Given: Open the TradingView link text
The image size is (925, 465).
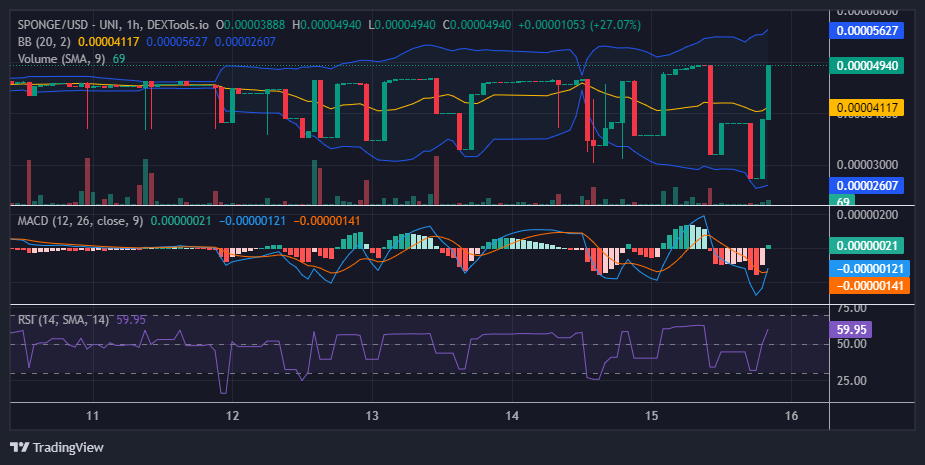Looking at the screenshot, I should coord(68,447).
